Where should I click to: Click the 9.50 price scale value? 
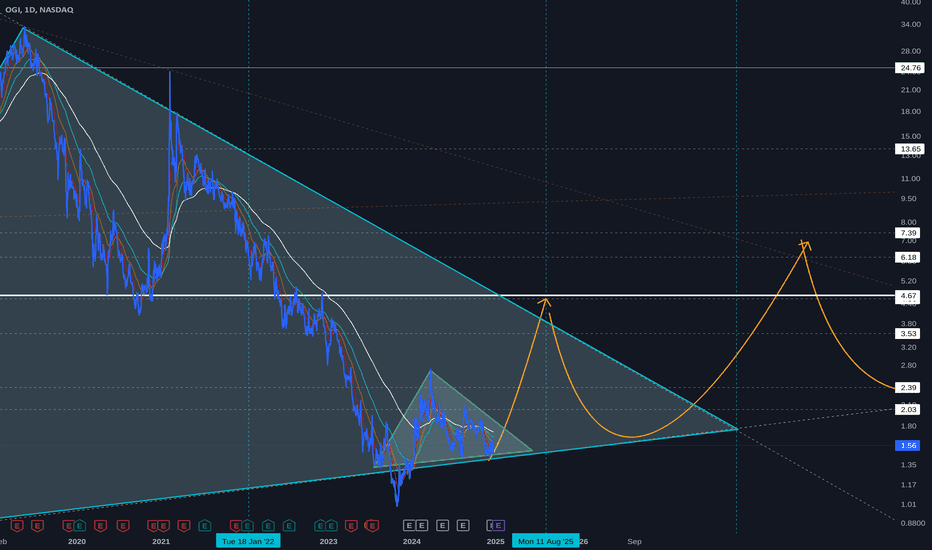(x=908, y=199)
